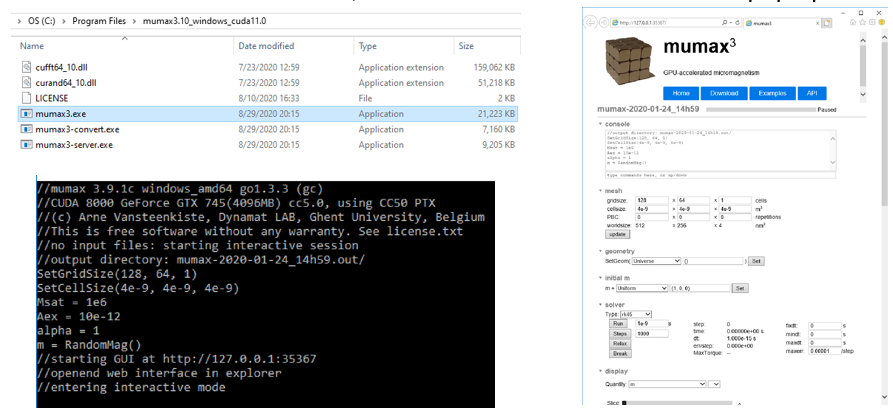Select the mumax3-server.exe application icon
This screenshot has width=893, height=415.
[x=27, y=145]
